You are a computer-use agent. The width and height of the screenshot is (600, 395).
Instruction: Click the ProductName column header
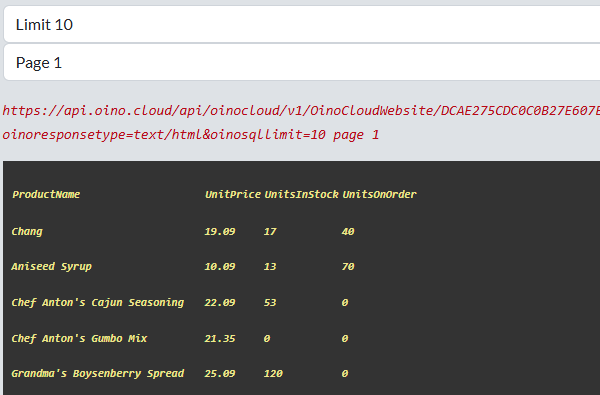[x=46, y=194]
